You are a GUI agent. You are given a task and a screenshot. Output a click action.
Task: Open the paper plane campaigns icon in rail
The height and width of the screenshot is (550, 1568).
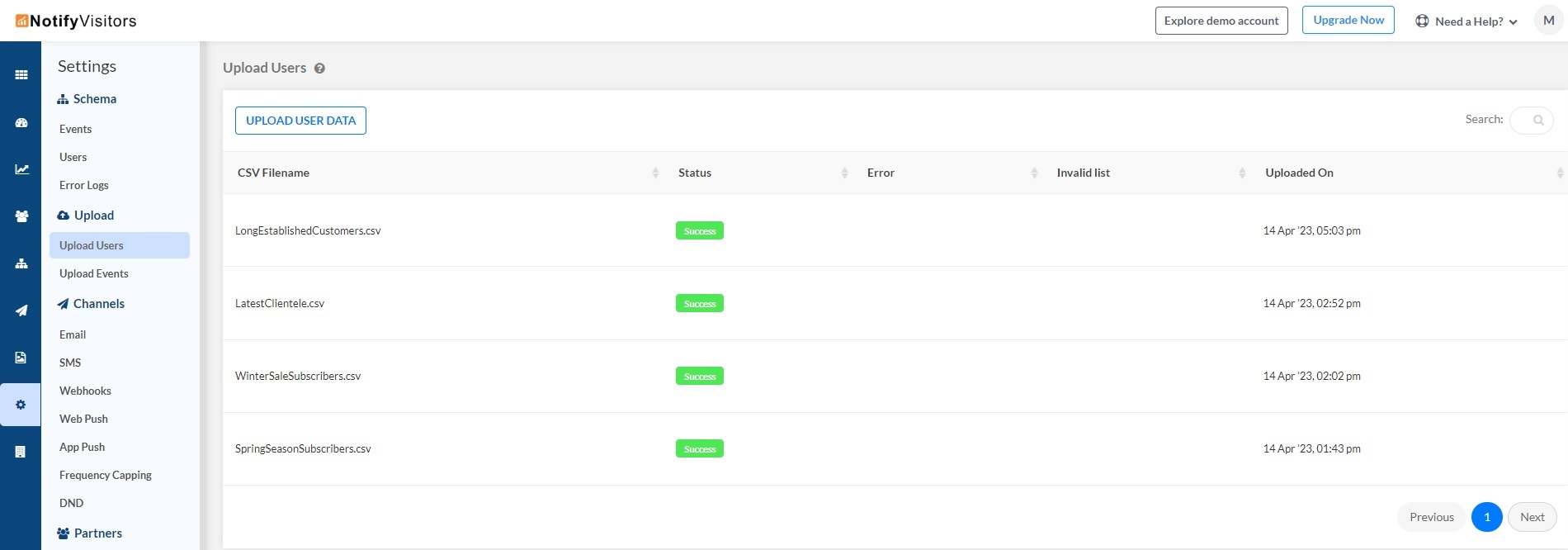pos(21,311)
